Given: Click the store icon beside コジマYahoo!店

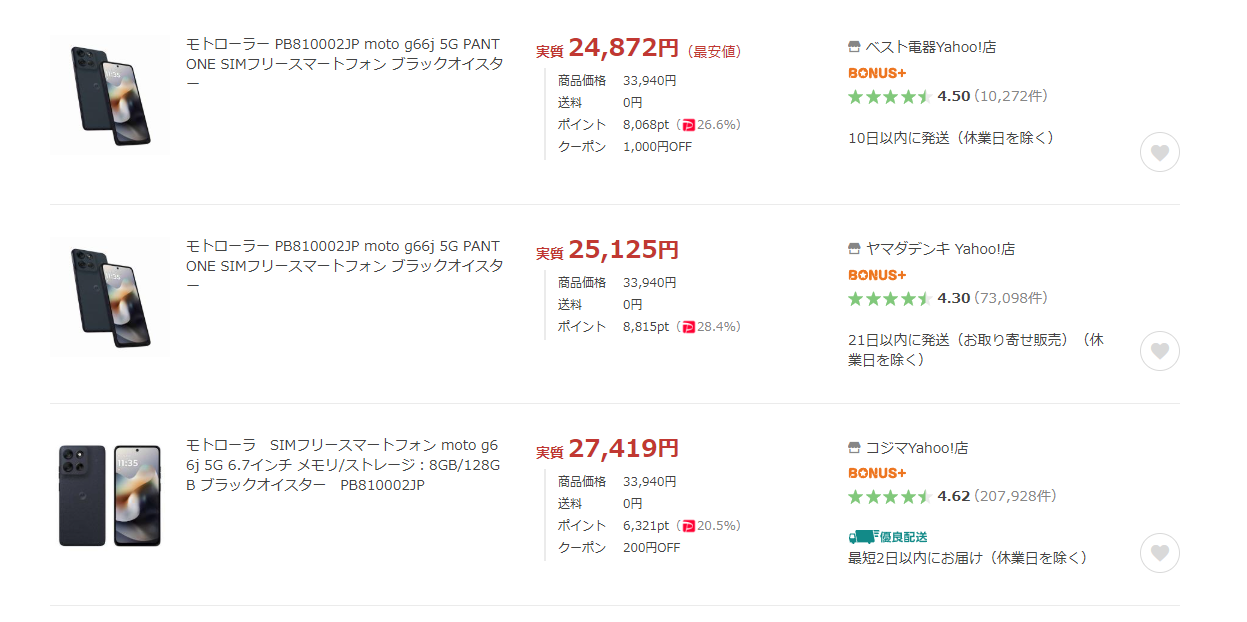Looking at the screenshot, I should pyautogui.click(x=854, y=448).
